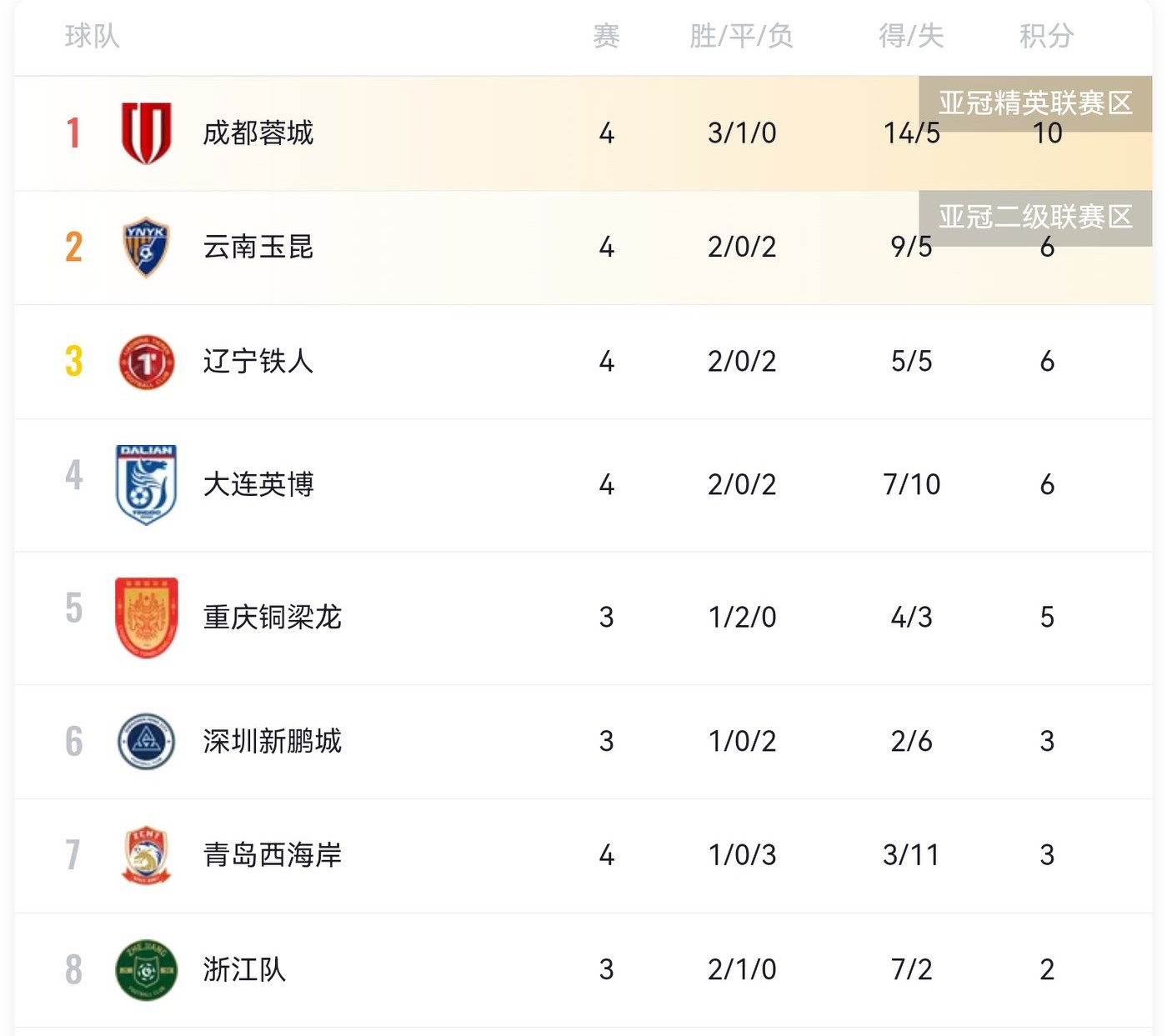Image resolution: width=1167 pixels, height=1036 pixels.
Task: Select the 辽宁铁人 team name
Action: coord(258,362)
